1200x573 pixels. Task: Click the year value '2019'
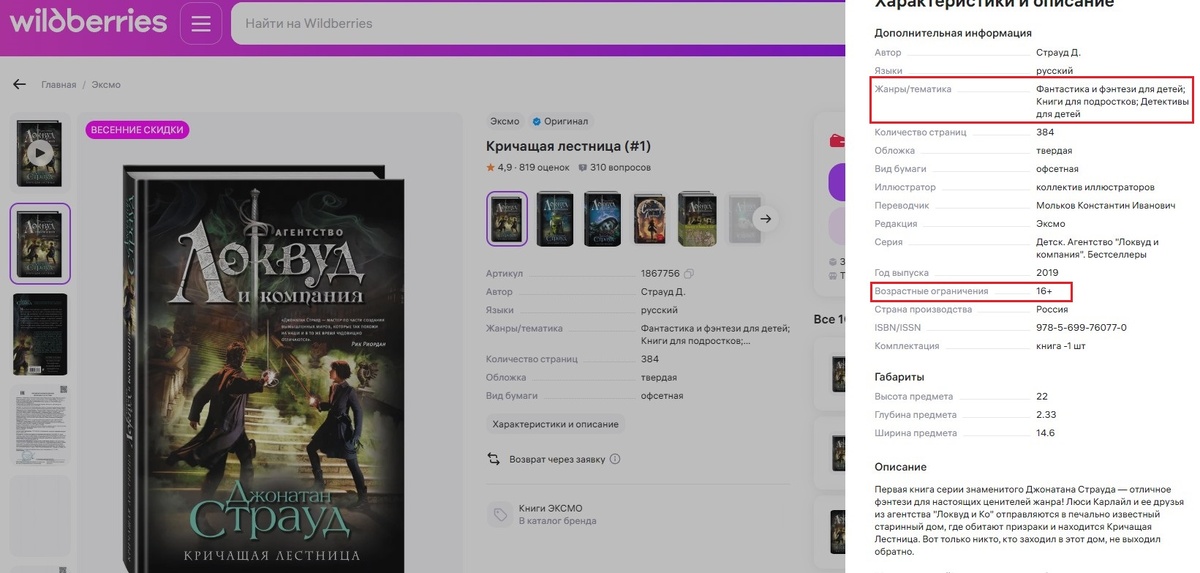[x=1047, y=272]
